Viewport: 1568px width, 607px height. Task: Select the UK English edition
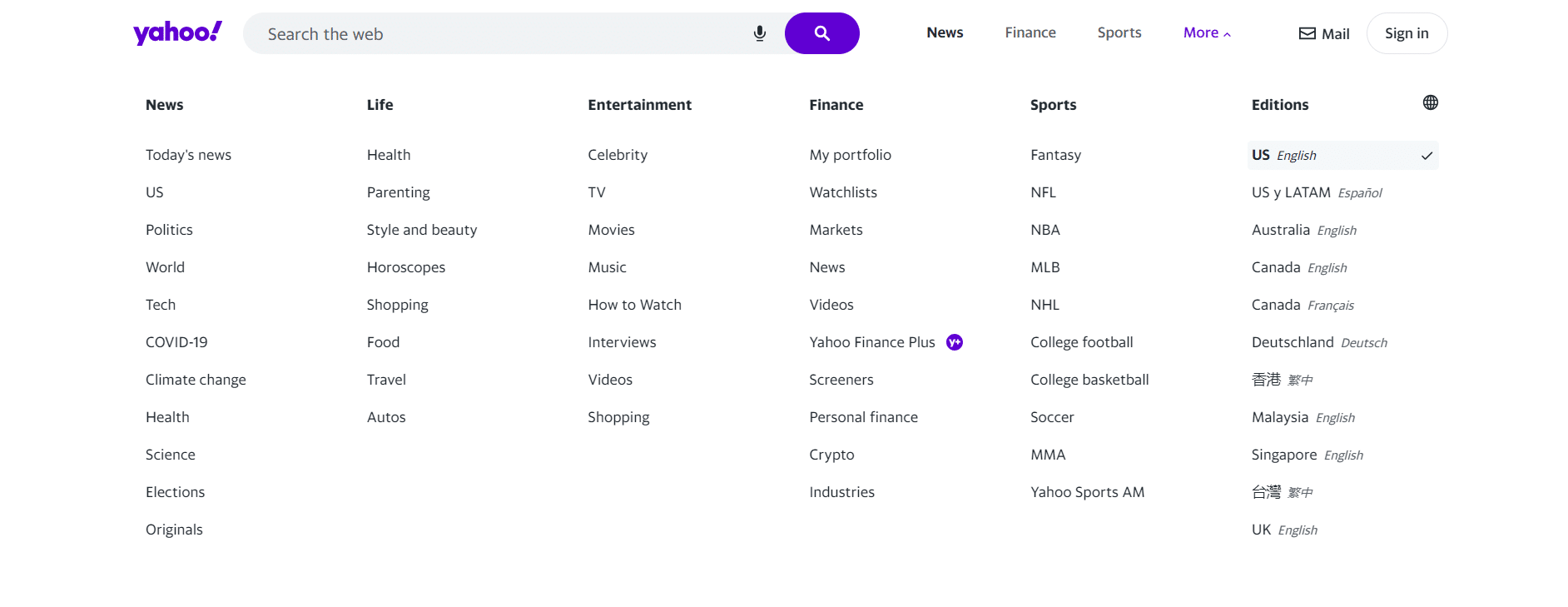click(1284, 530)
